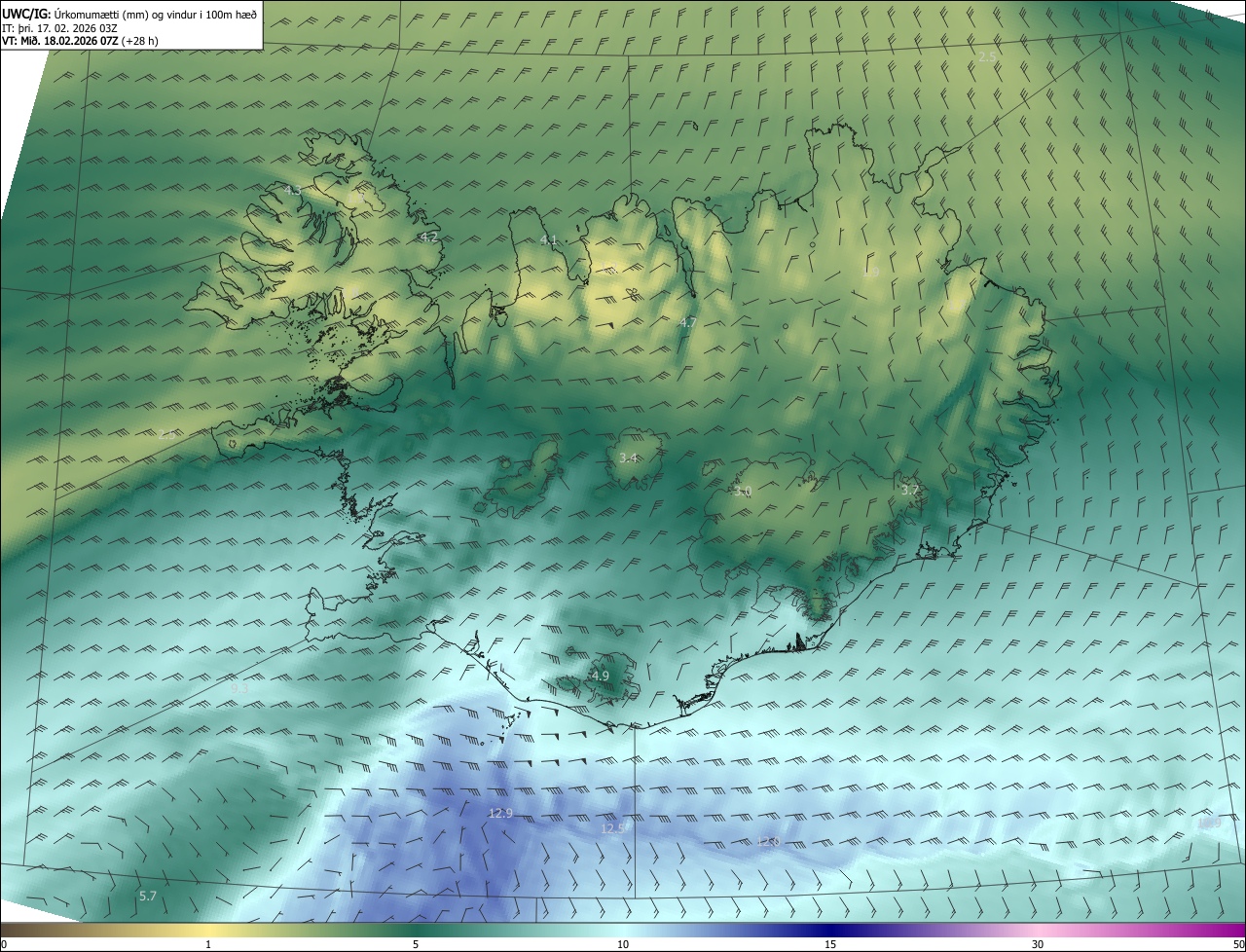Click the 3.7 value label on the map
This screenshot has width=1246, height=952.
pos(910,490)
